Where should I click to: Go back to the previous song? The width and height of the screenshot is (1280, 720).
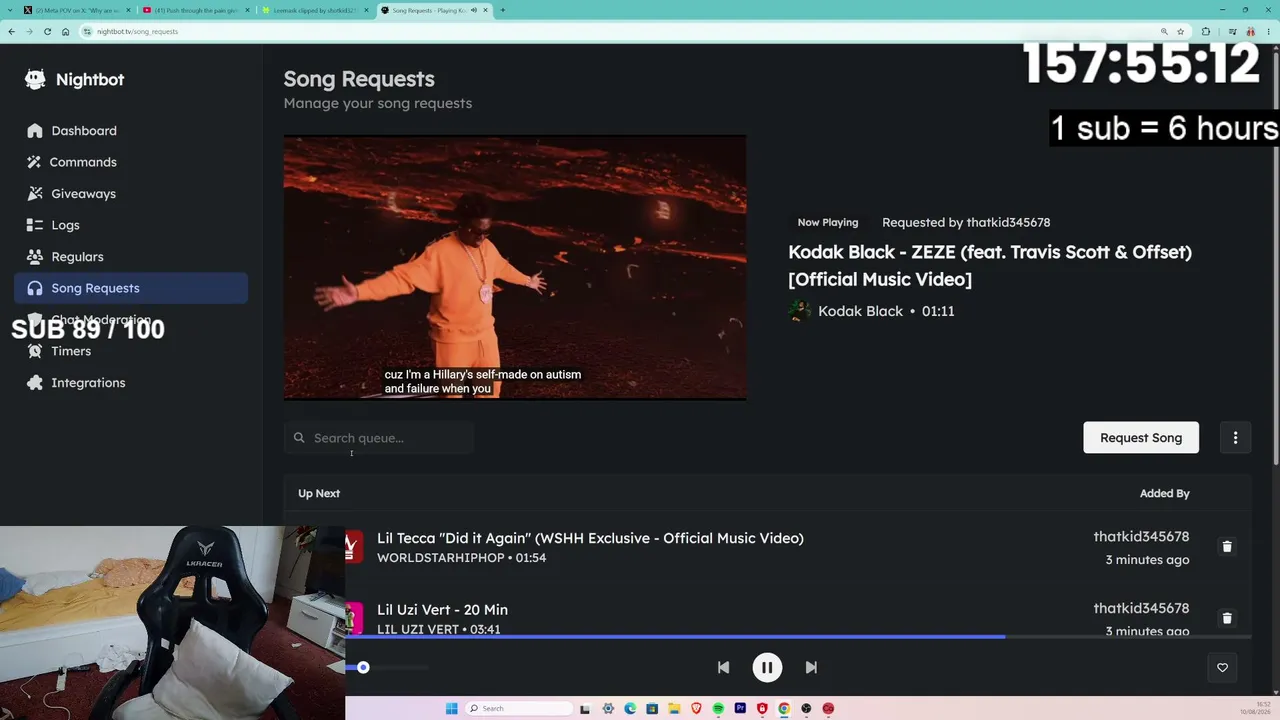723,667
